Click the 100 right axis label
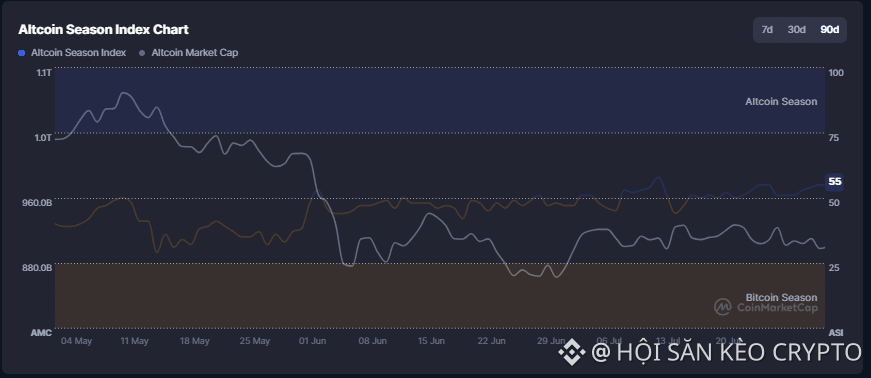 [835, 73]
